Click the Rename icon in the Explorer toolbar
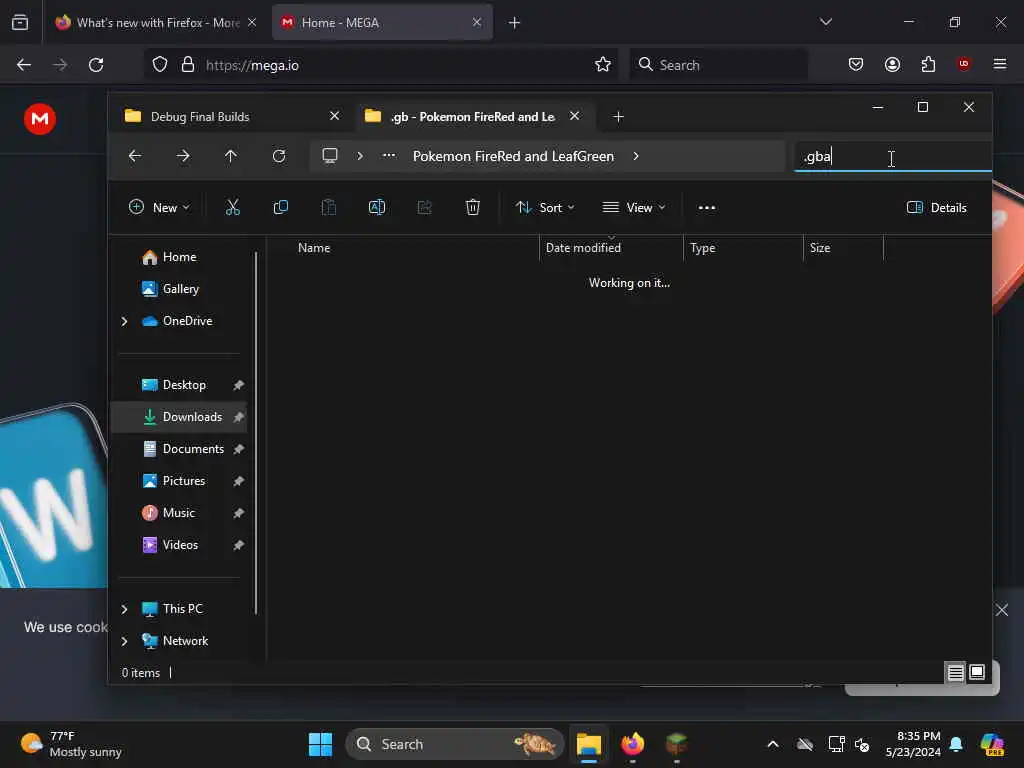 tap(377, 208)
